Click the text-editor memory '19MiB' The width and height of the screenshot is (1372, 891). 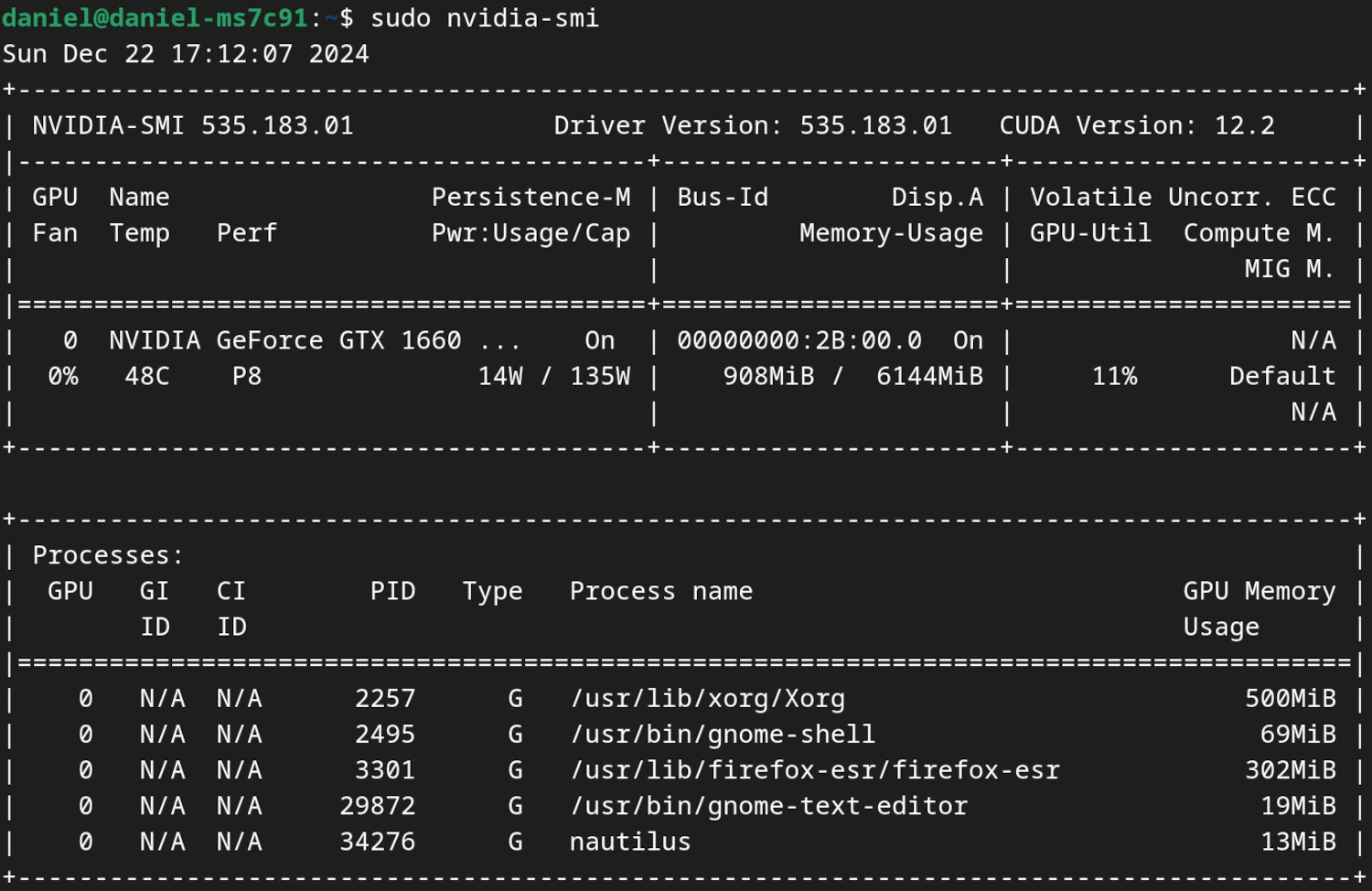click(1298, 806)
